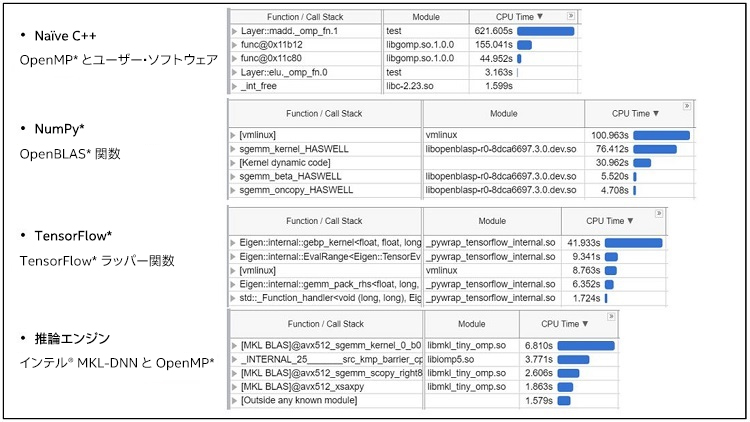Click Function / Call Stack header in Naïve C++ table

point(305,17)
